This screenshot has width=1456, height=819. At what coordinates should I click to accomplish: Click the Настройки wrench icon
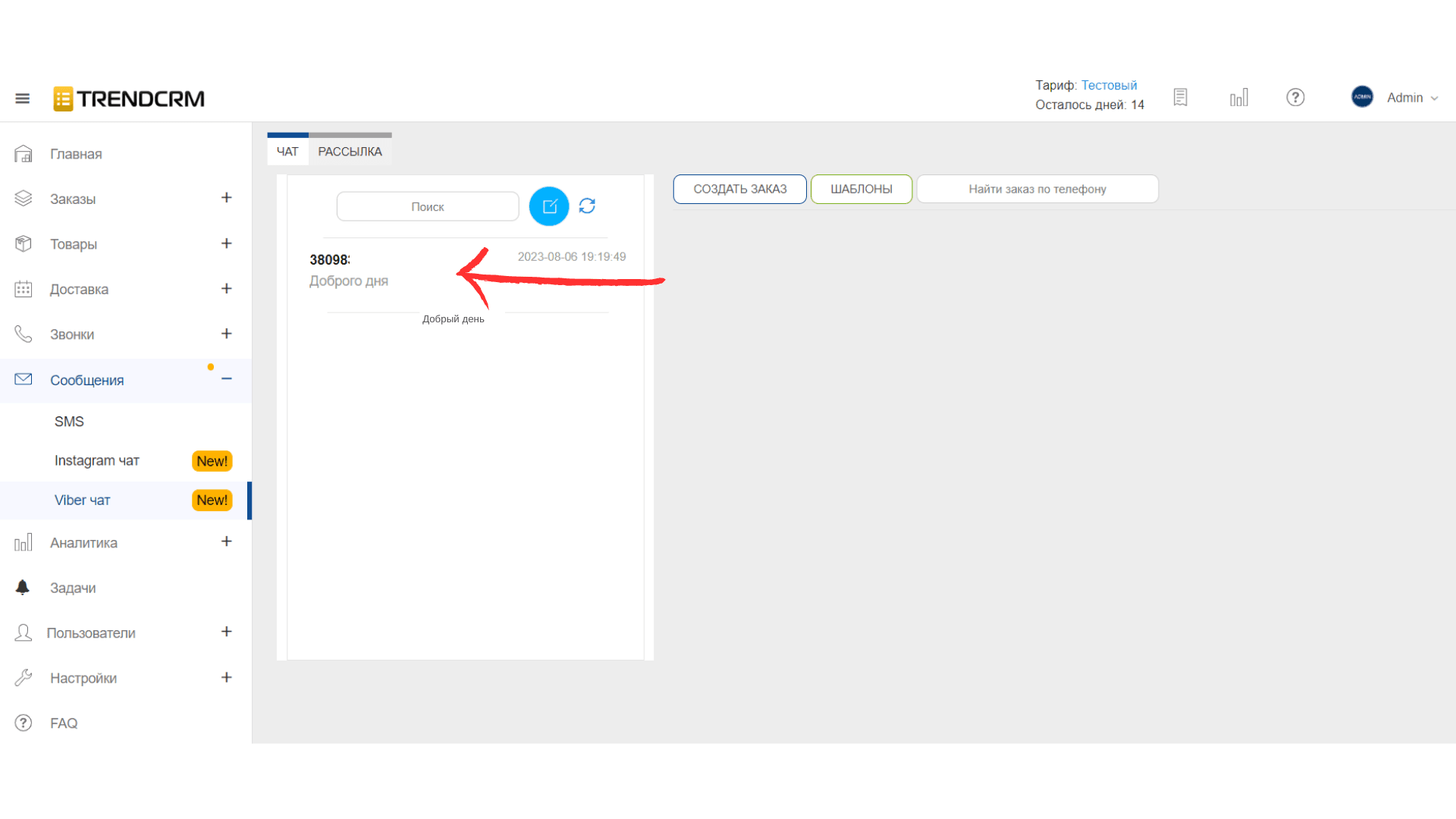click(24, 677)
